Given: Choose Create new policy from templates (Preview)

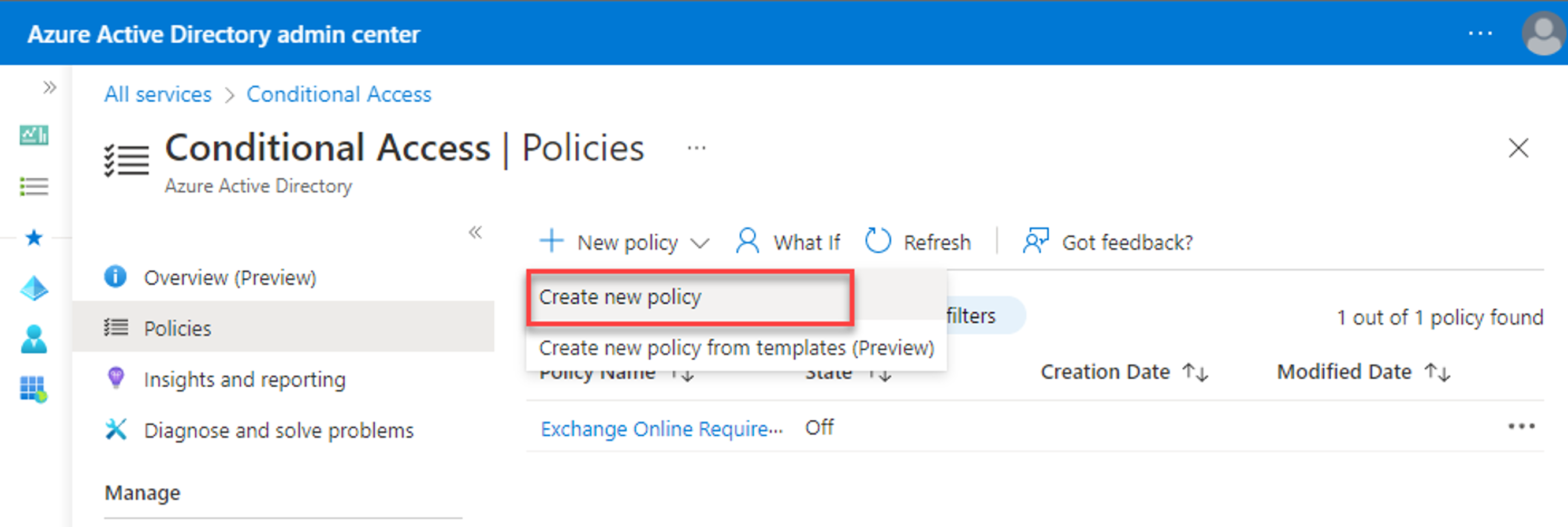Looking at the screenshot, I should pos(736,348).
